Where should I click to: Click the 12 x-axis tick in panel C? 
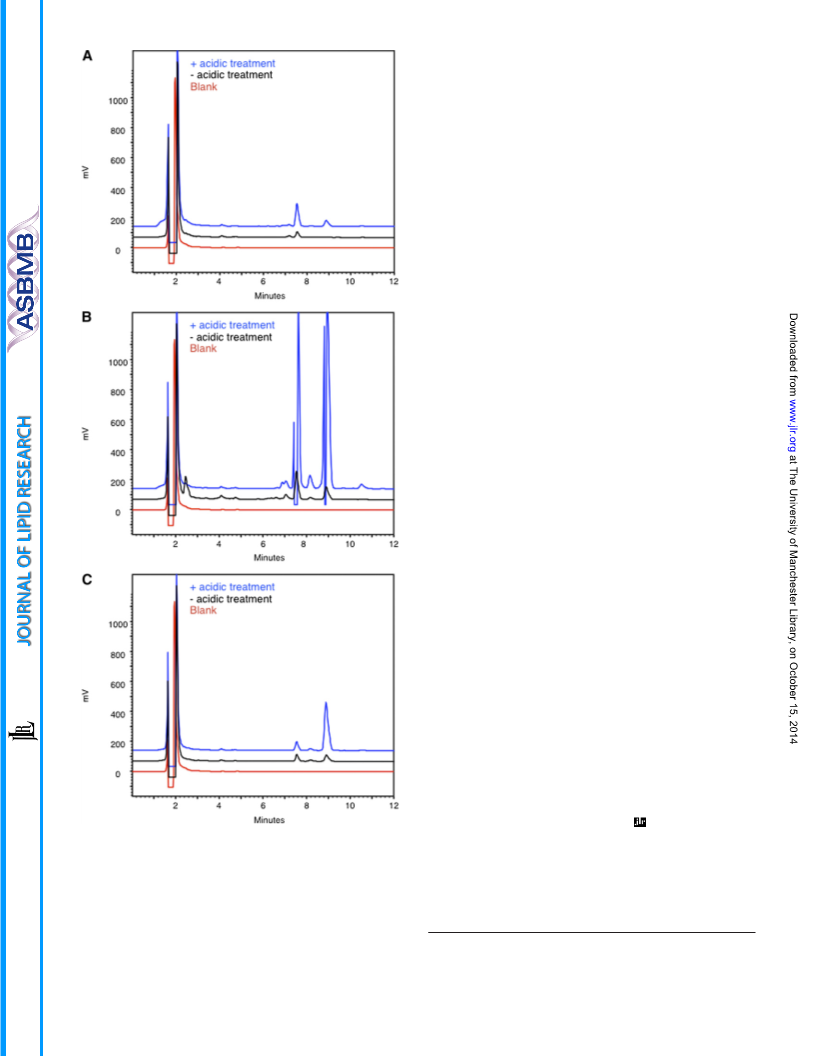(x=394, y=805)
